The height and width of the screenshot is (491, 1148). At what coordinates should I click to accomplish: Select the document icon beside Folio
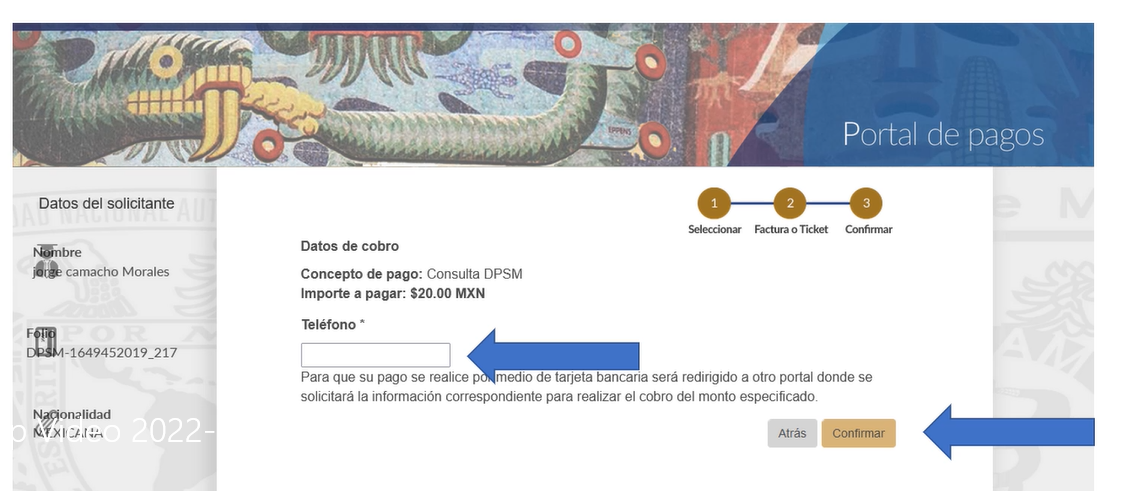click(45, 342)
